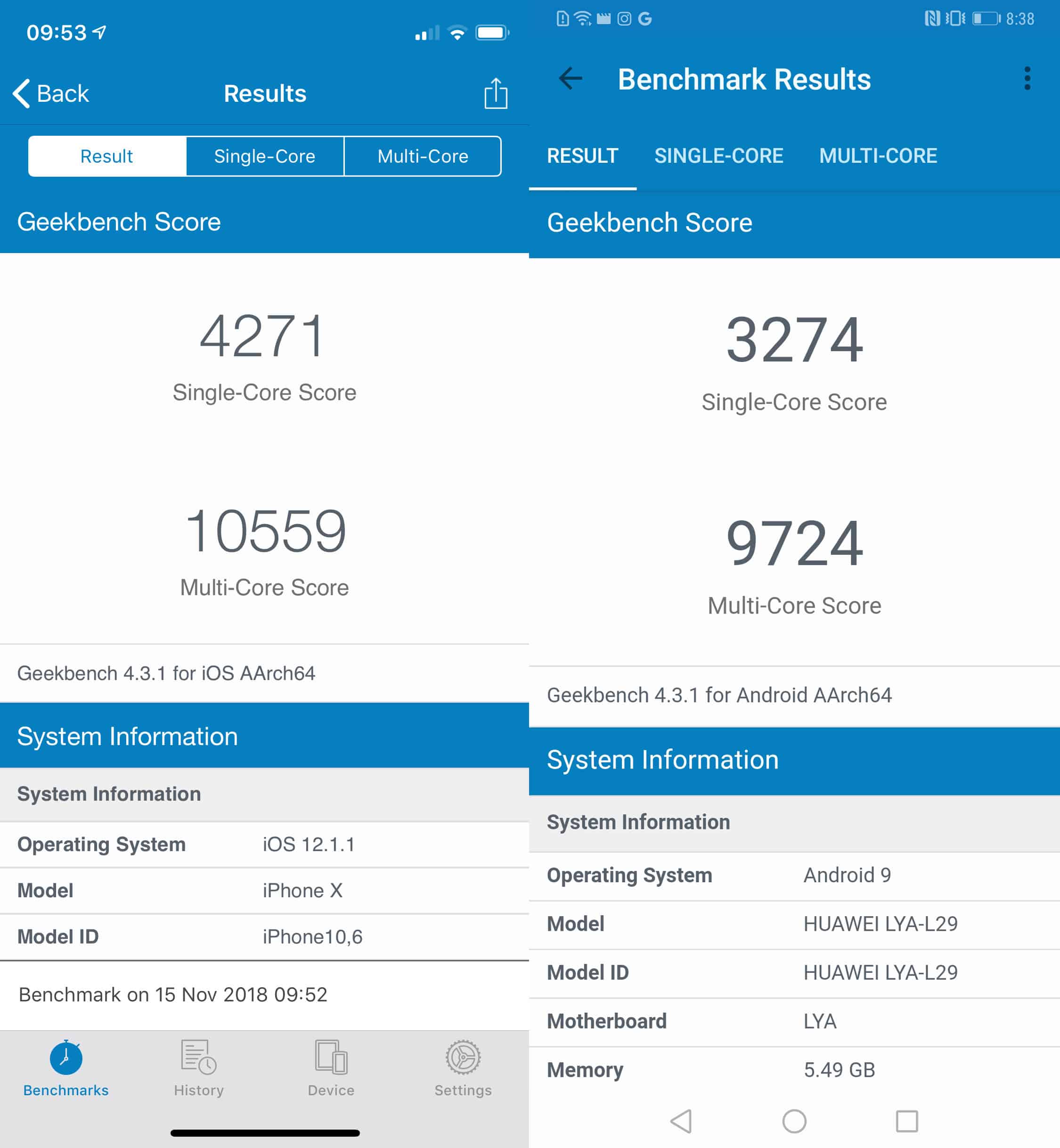Select the Result segment on iOS

106,156
